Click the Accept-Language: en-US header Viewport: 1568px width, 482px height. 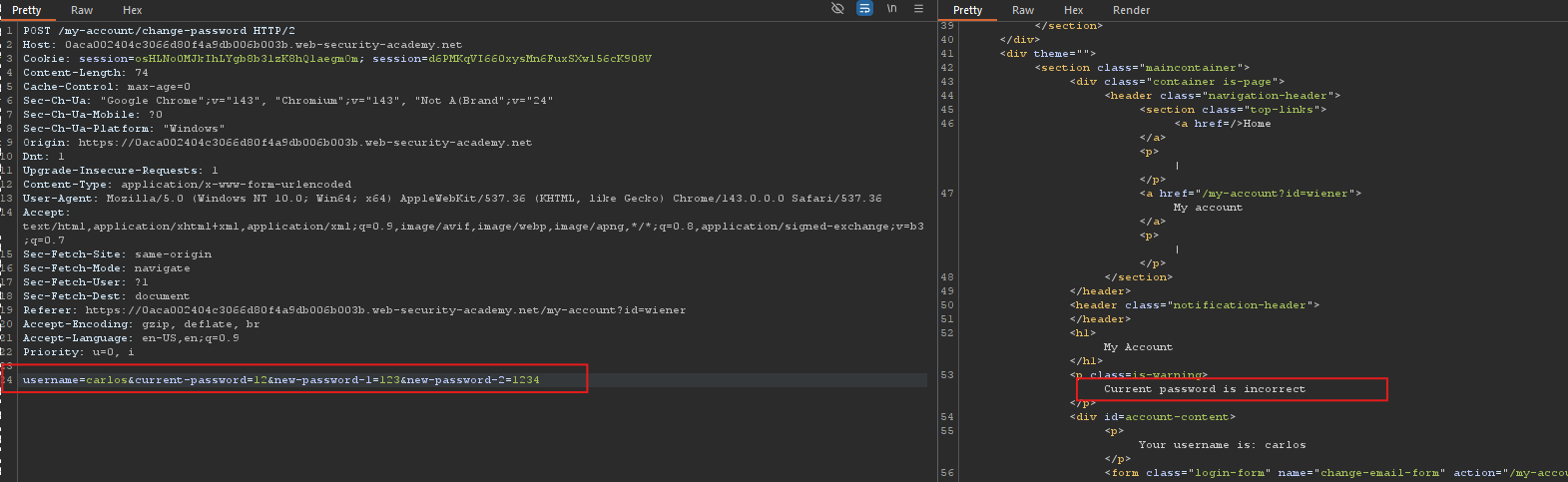point(131,338)
